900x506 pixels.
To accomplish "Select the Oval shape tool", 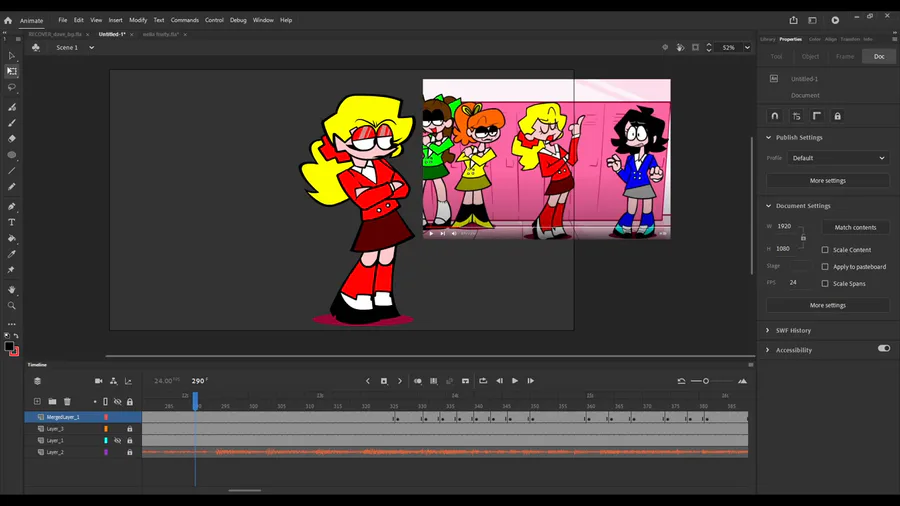I will [x=11, y=155].
